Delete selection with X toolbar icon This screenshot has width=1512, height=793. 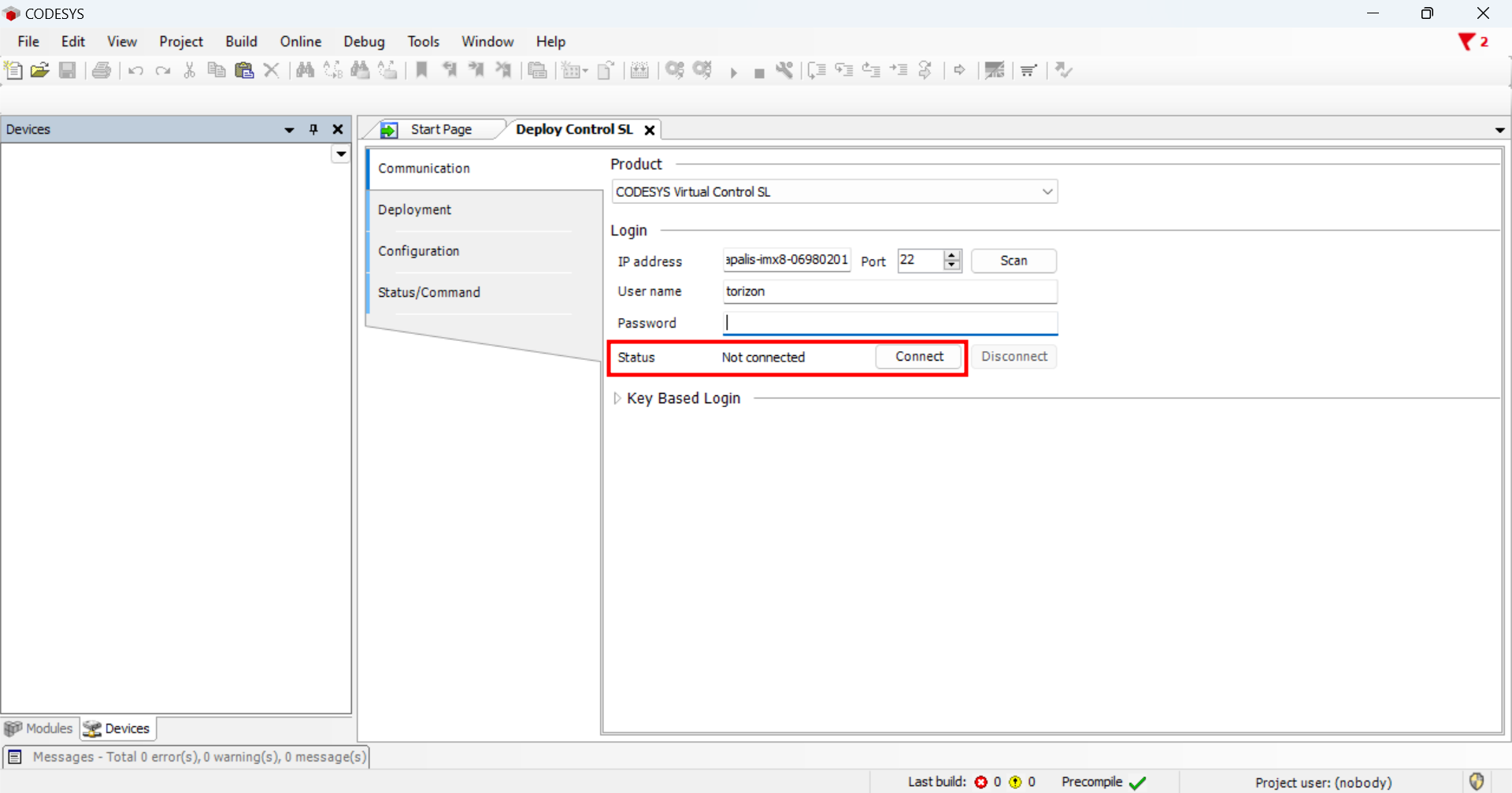tap(272, 70)
